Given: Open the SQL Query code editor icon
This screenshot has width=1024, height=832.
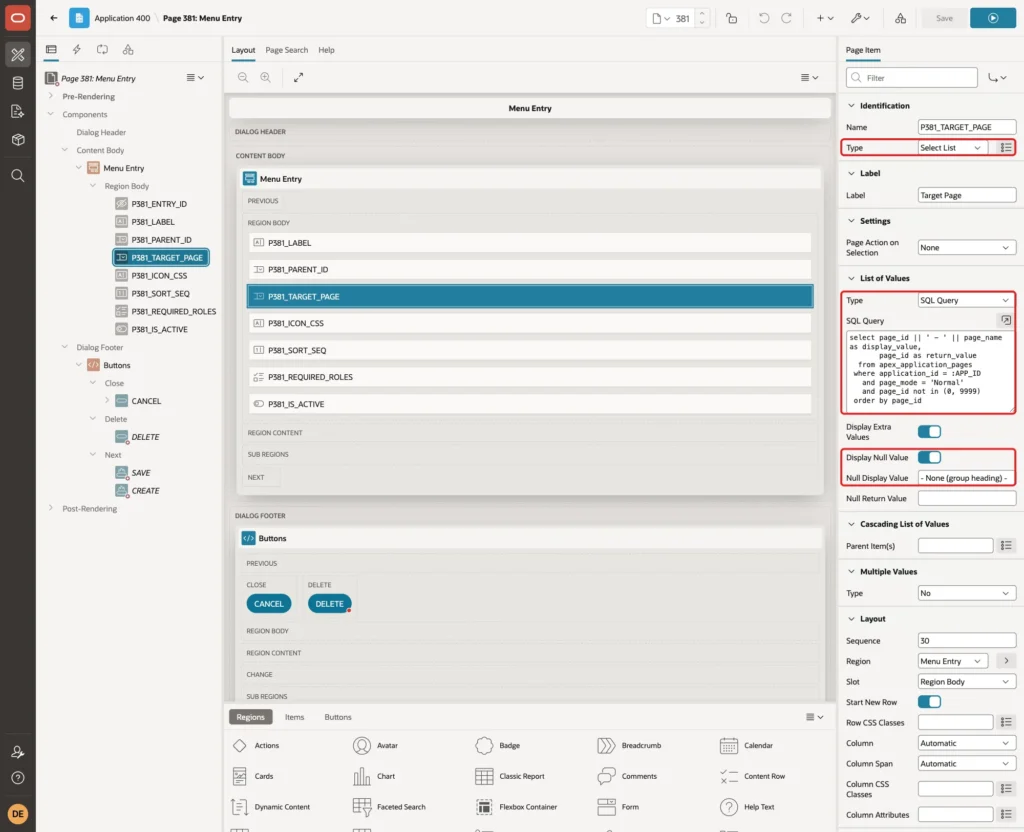Looking at the screenshot, I should pyautogui.click(x=1006, y=320).
